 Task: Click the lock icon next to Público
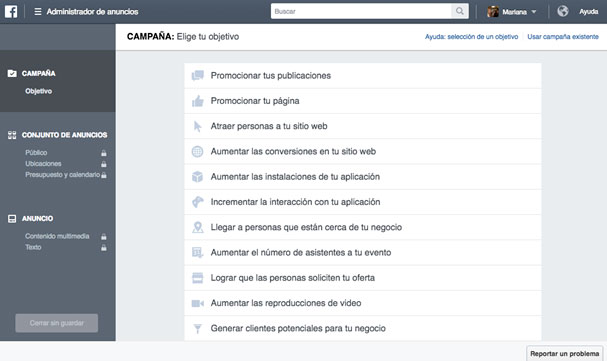click(104, 153)
